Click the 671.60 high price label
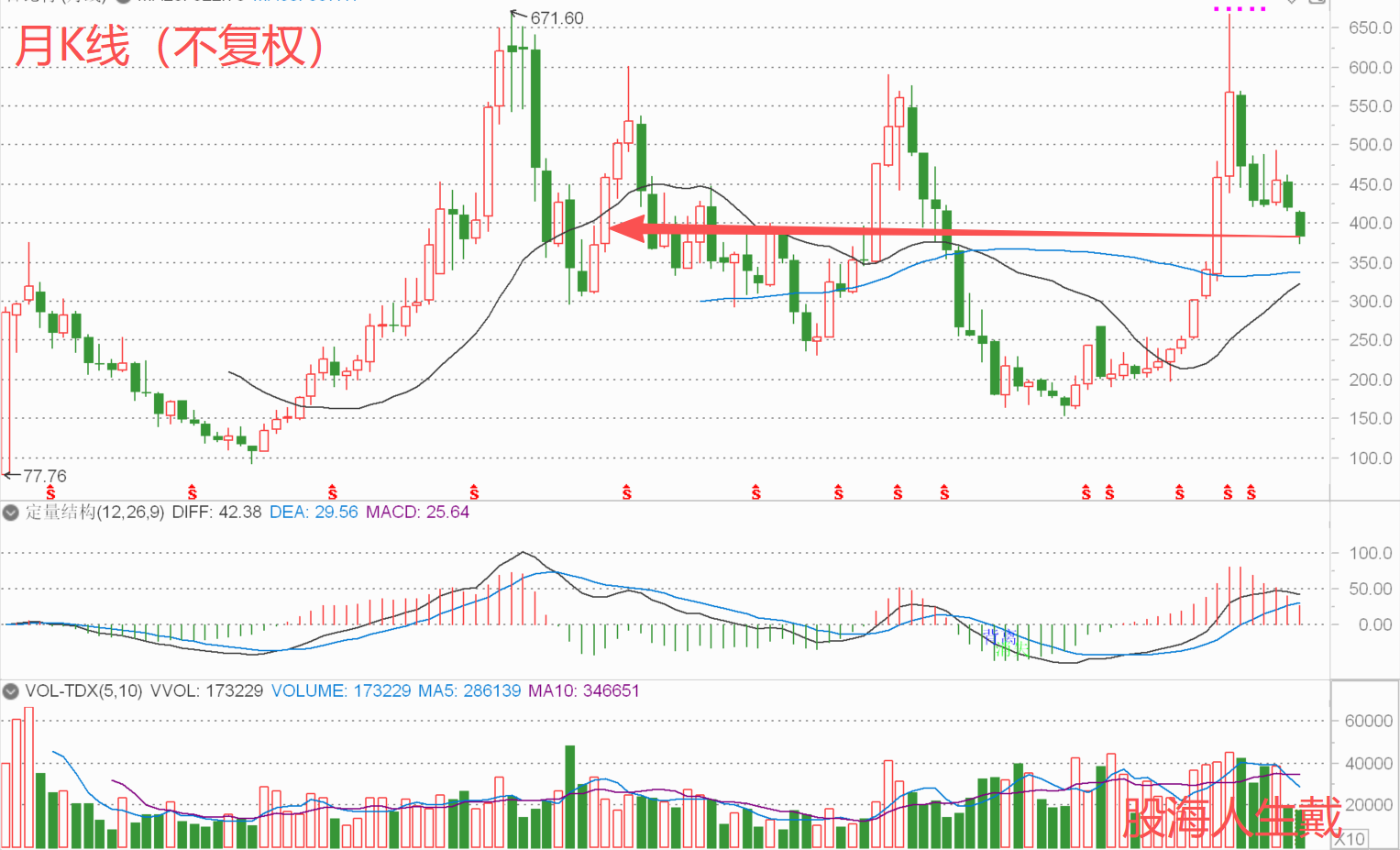1400x850 pixels. [557, 18]
